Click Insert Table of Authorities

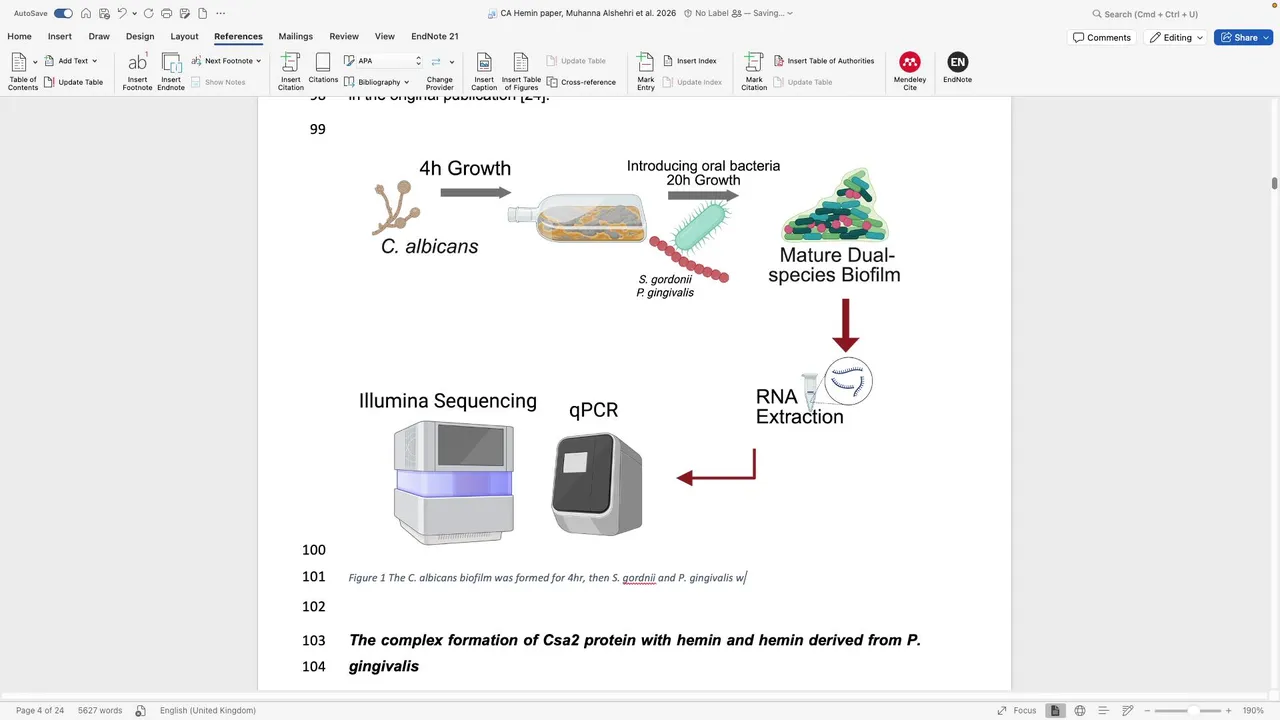(823, 61)
